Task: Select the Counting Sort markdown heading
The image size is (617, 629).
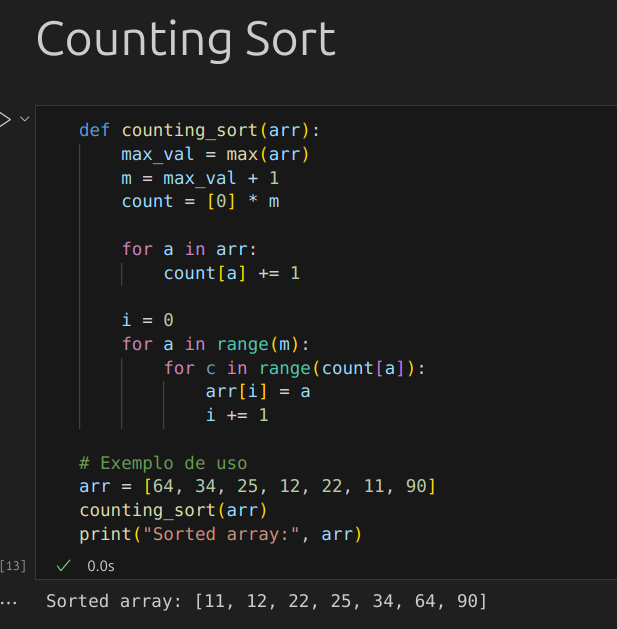Action: (186, 40)
